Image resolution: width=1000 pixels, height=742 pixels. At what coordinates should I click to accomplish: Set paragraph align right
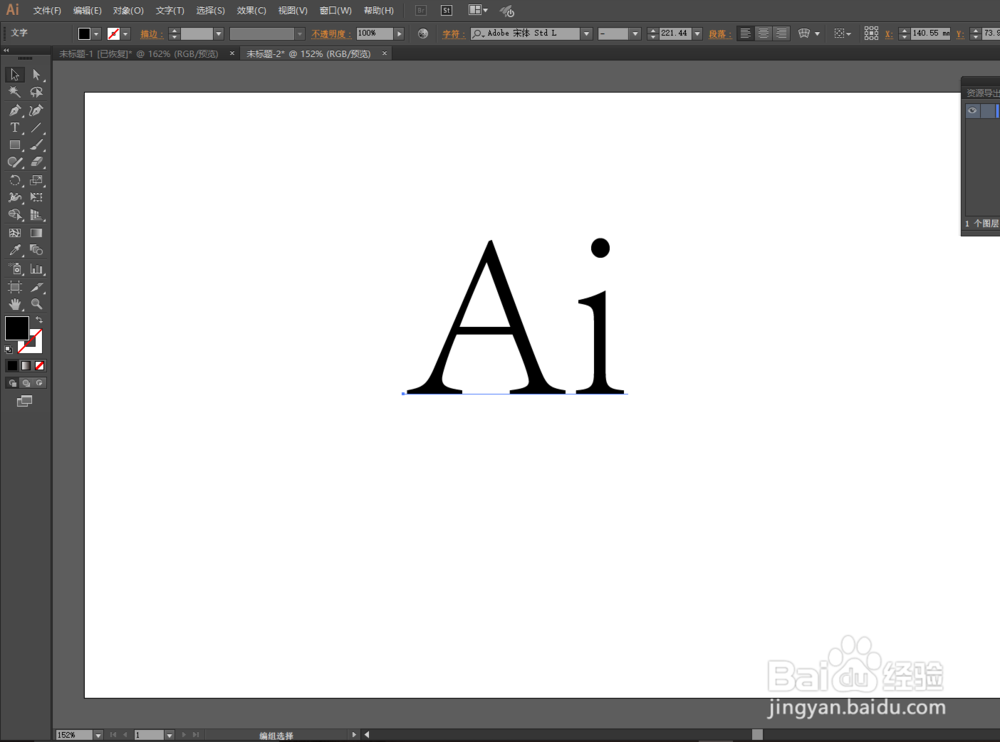[x=781, y=33]
